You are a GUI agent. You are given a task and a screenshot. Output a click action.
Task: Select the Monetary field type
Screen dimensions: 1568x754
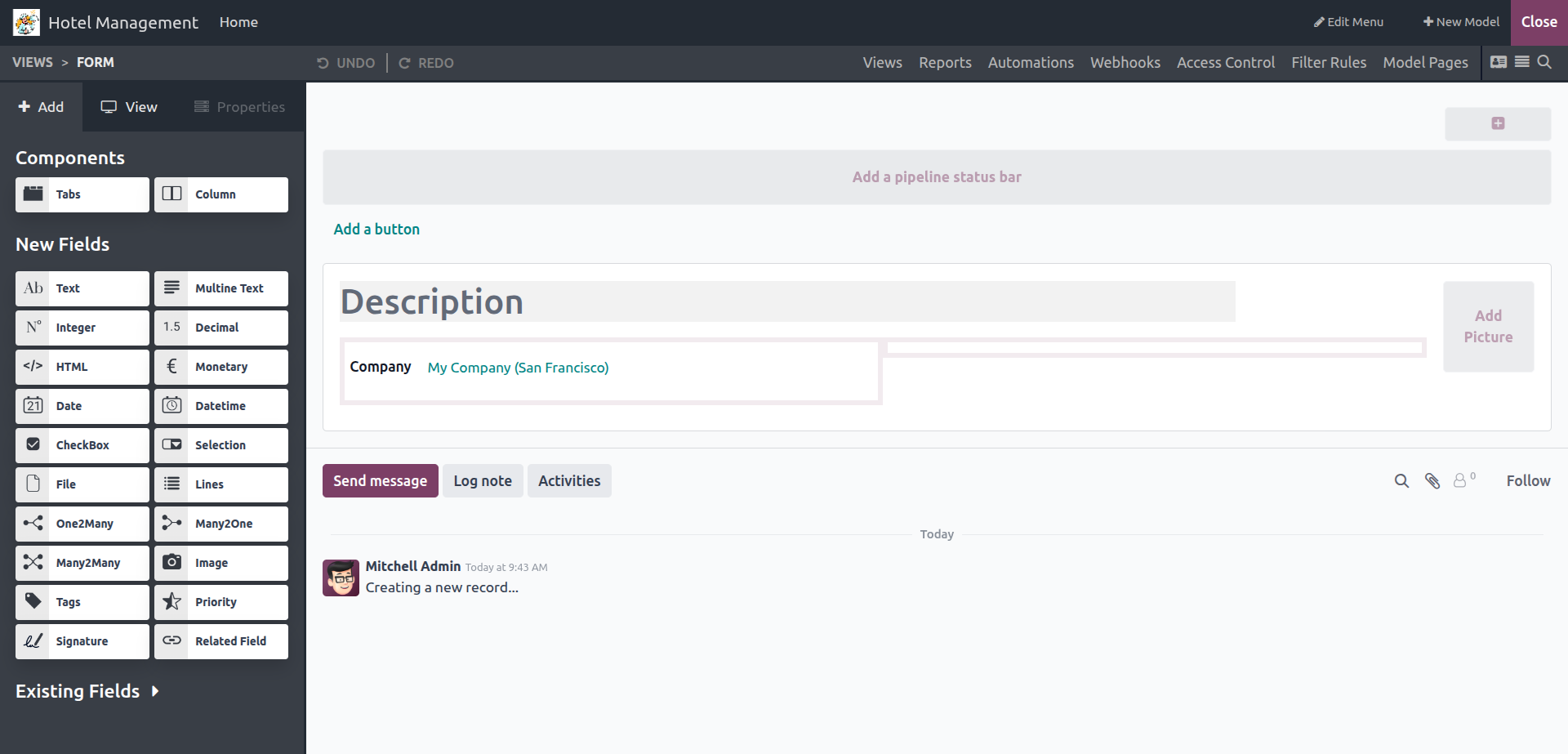(221, 367)
